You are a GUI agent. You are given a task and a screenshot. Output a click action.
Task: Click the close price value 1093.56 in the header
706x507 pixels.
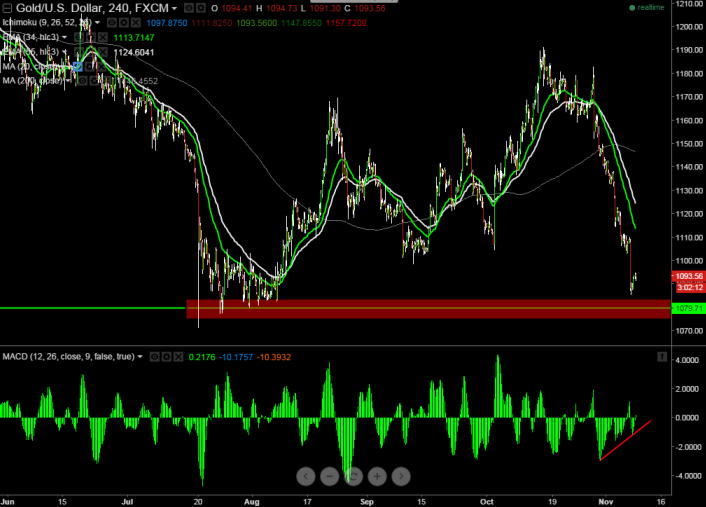(370, 8)
